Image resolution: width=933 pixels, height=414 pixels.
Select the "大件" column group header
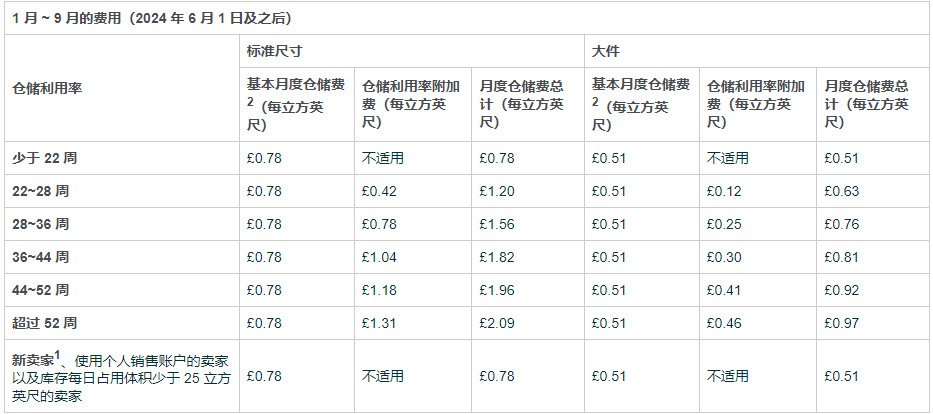604,50
